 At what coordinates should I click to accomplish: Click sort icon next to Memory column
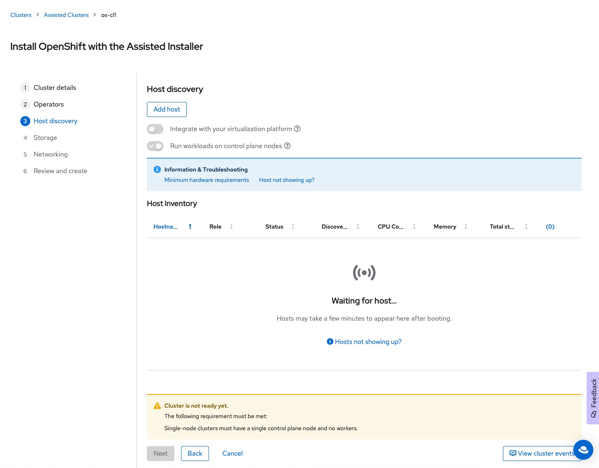click(x=466, y=227)
